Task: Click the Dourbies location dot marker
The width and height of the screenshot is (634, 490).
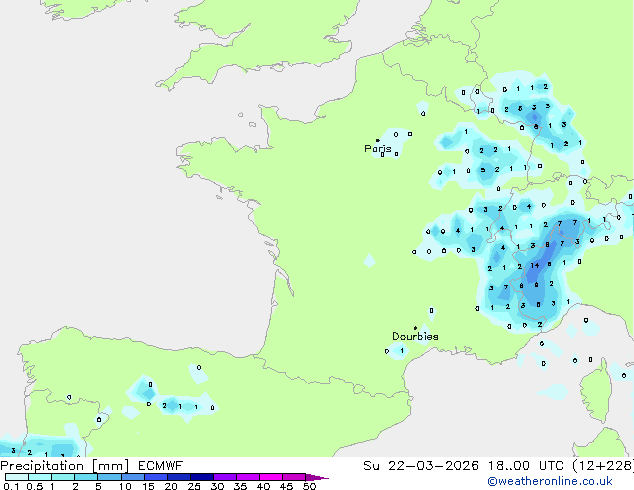Action: click(415, 328)
